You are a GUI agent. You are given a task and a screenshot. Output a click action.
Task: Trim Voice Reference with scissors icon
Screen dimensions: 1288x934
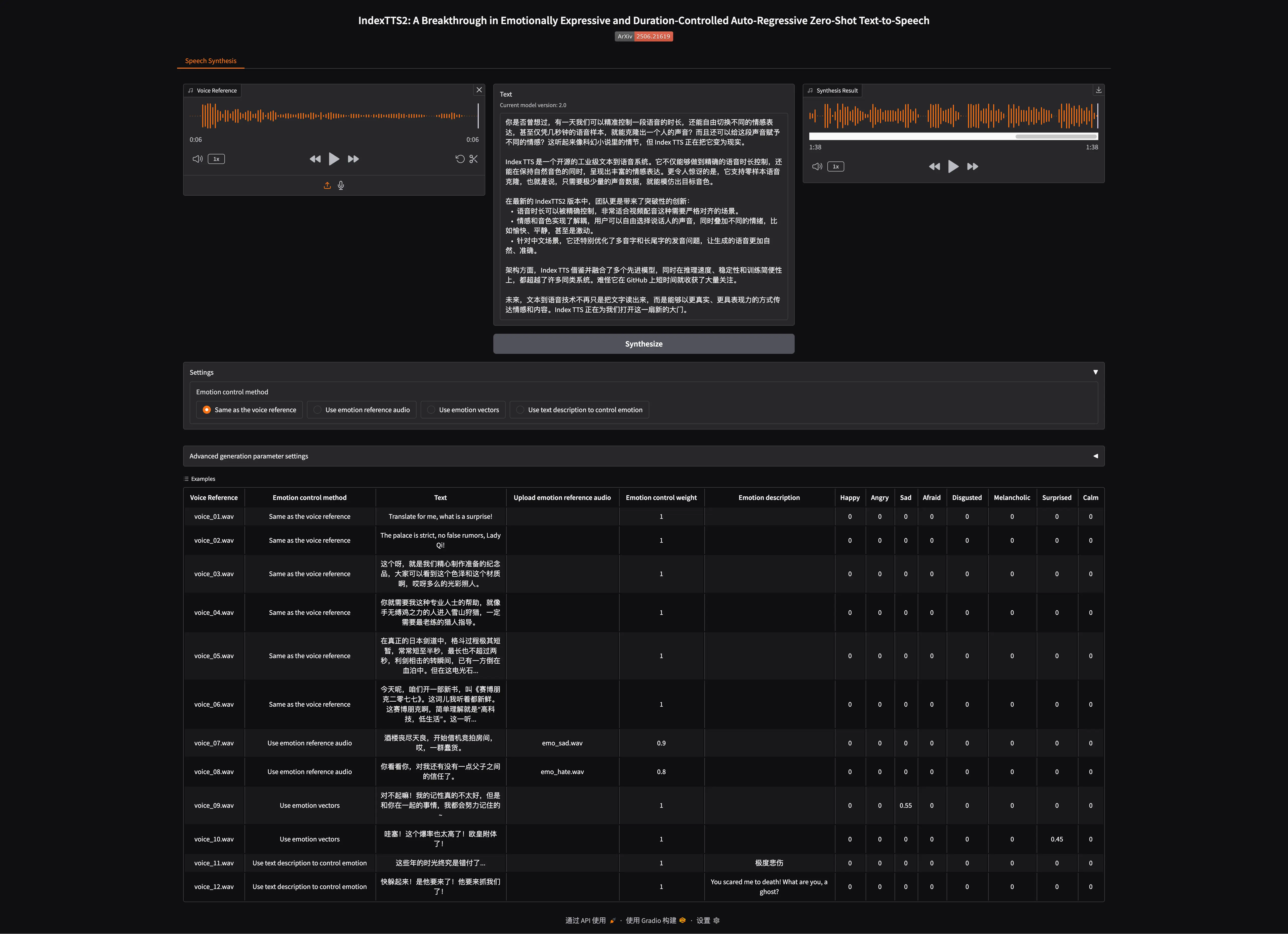tap(474, 159)
